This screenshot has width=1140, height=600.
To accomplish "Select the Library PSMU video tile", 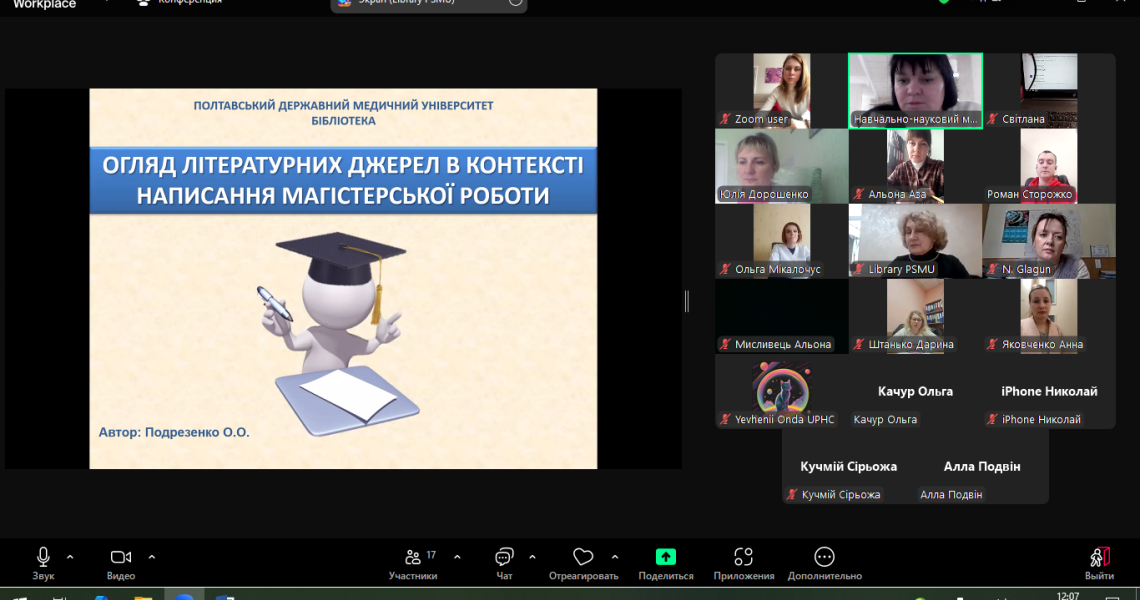I will 915,241.
